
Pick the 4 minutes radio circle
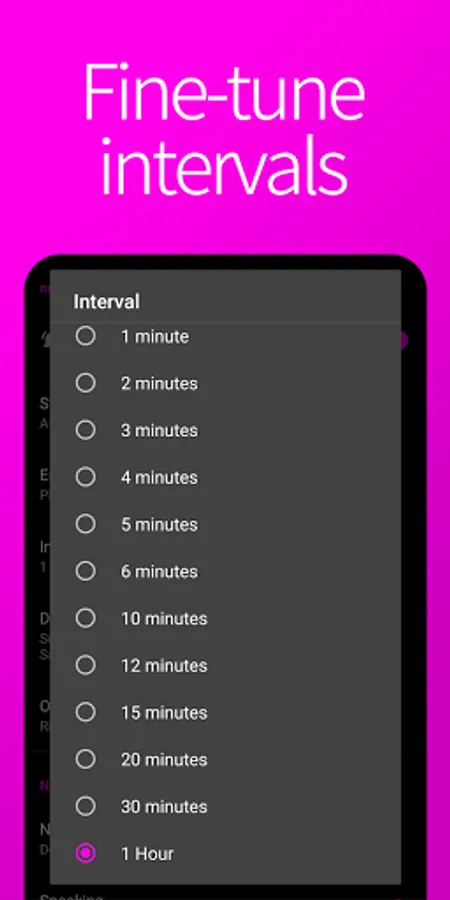click(86, 477)
